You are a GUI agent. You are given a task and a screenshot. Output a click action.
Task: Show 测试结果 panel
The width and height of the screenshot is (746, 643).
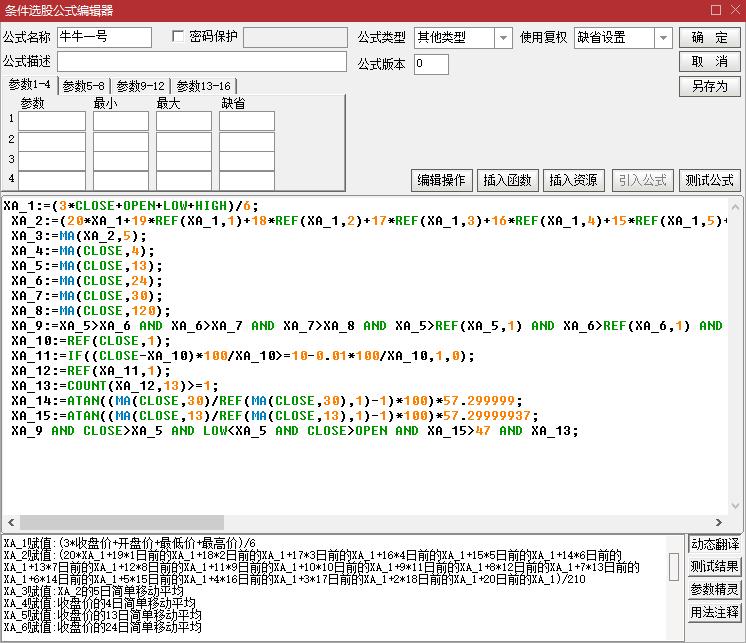(715, 567)
